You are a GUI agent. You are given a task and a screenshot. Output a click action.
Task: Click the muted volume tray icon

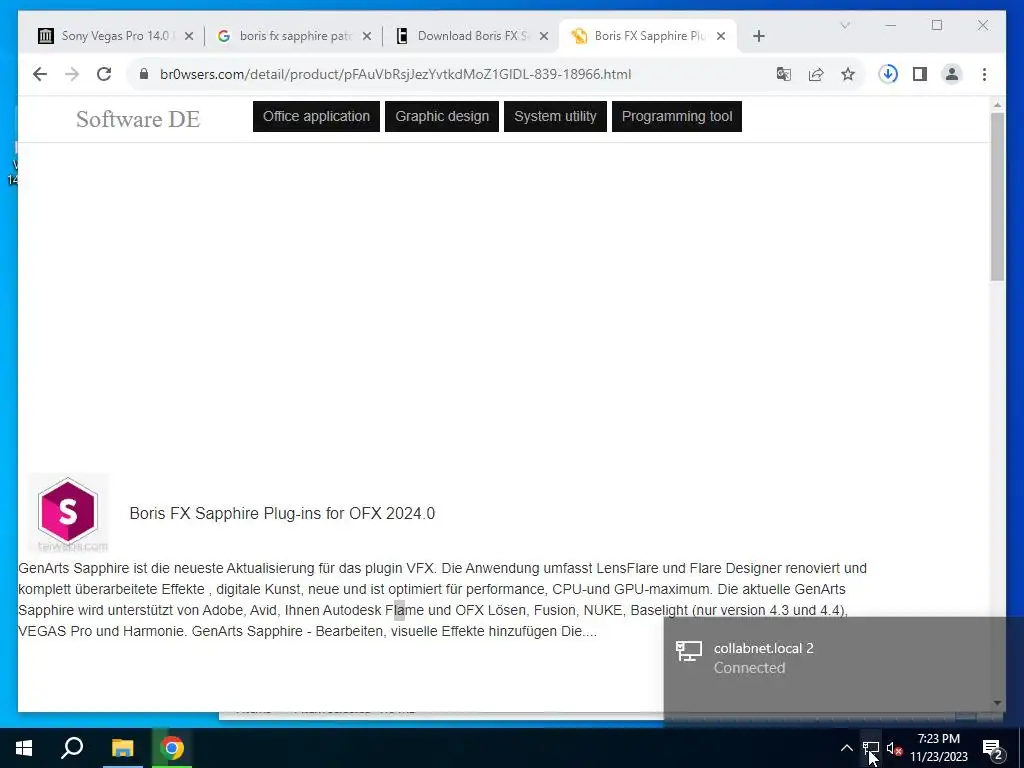pyautogui.click(x=894, y=748)
